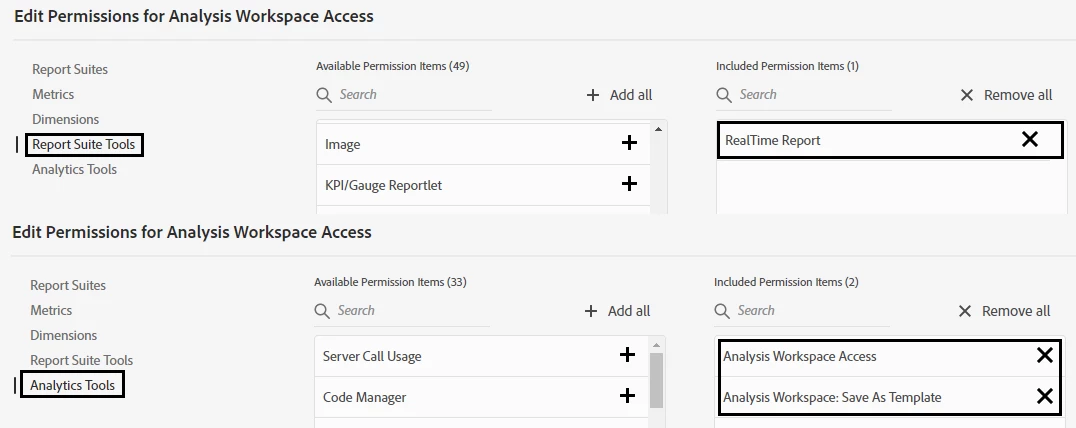This screenshot has width=1076, height=428.
Task: Open Analytics Tools in the panel listing RealTime Report
Action: click(x=74, y=169)
